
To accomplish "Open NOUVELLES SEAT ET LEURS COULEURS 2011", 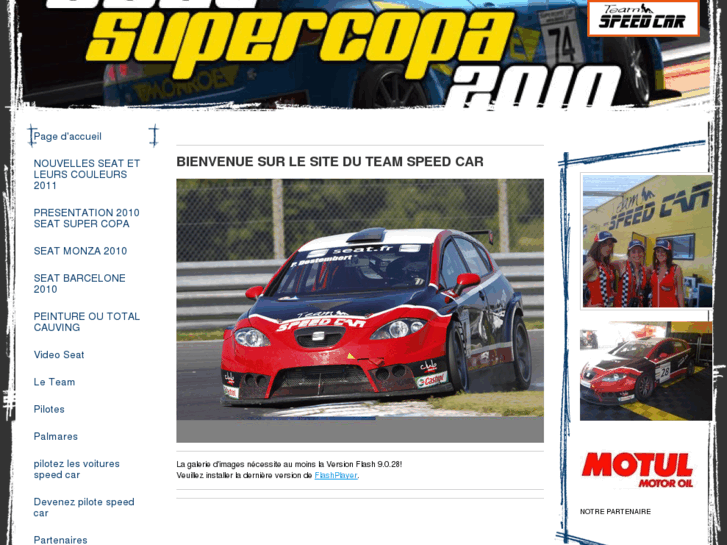I will [87, 174].
